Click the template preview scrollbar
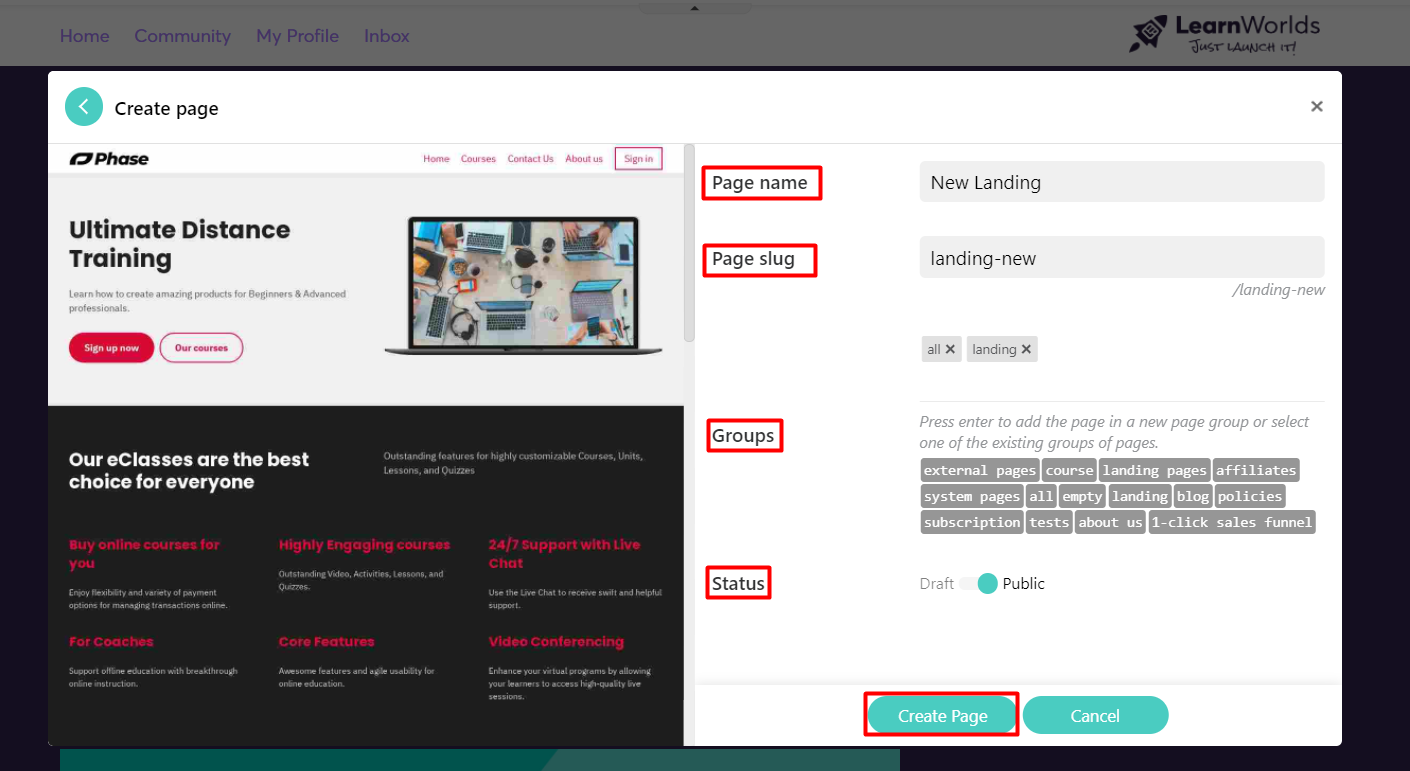 689,243
